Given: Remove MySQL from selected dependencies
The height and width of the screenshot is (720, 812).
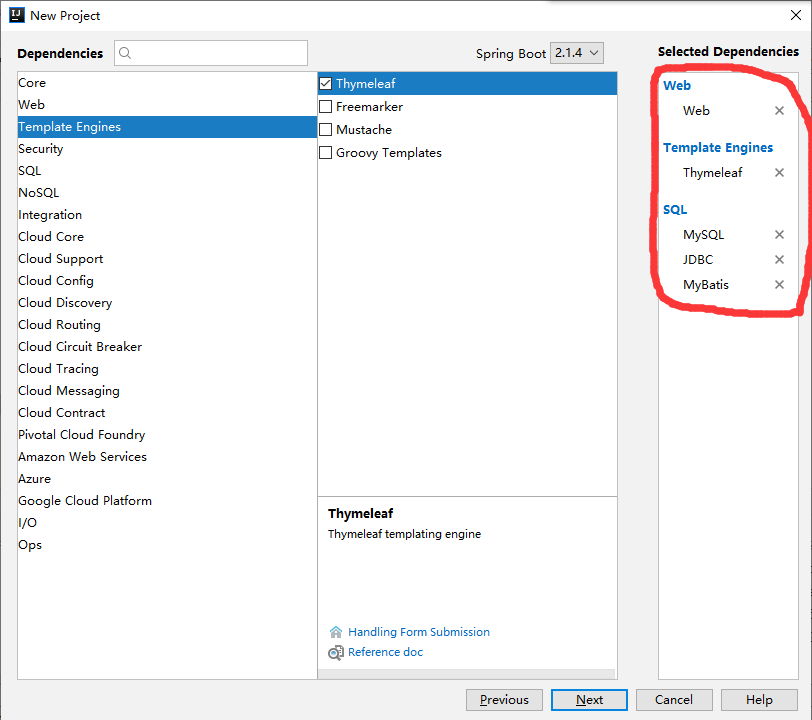Looking at the screenshot, I should tap(779, 235).
